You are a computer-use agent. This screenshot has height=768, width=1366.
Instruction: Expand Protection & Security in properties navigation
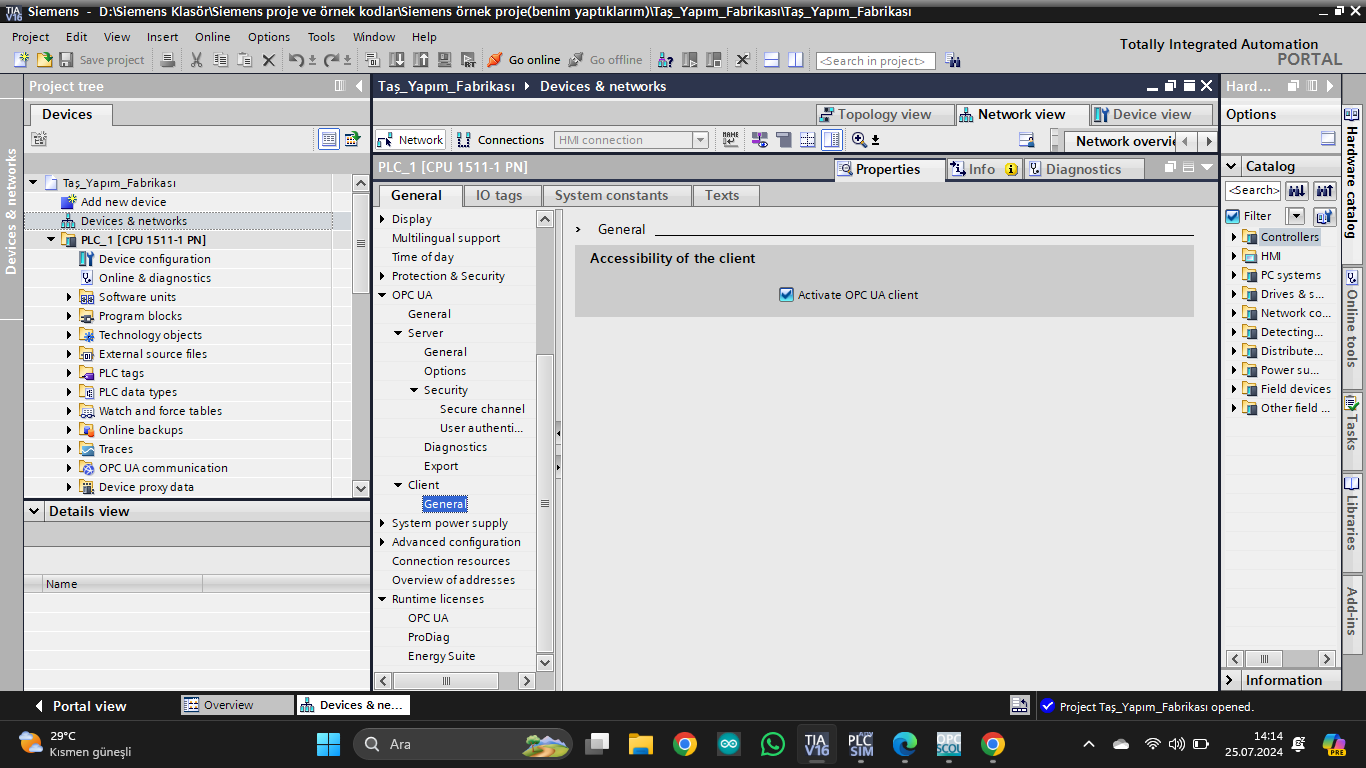pyautogui.click(x=382, y=276)
